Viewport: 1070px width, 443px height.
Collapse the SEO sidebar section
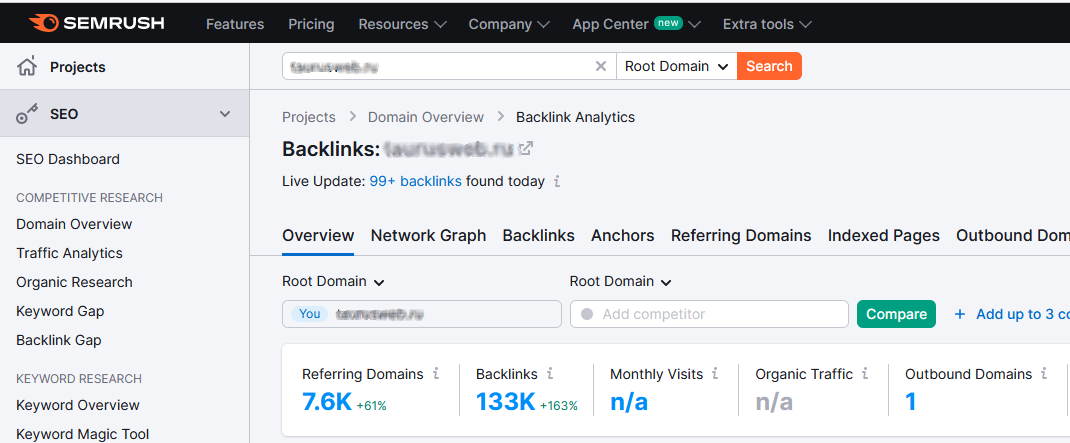pos(225,114)
